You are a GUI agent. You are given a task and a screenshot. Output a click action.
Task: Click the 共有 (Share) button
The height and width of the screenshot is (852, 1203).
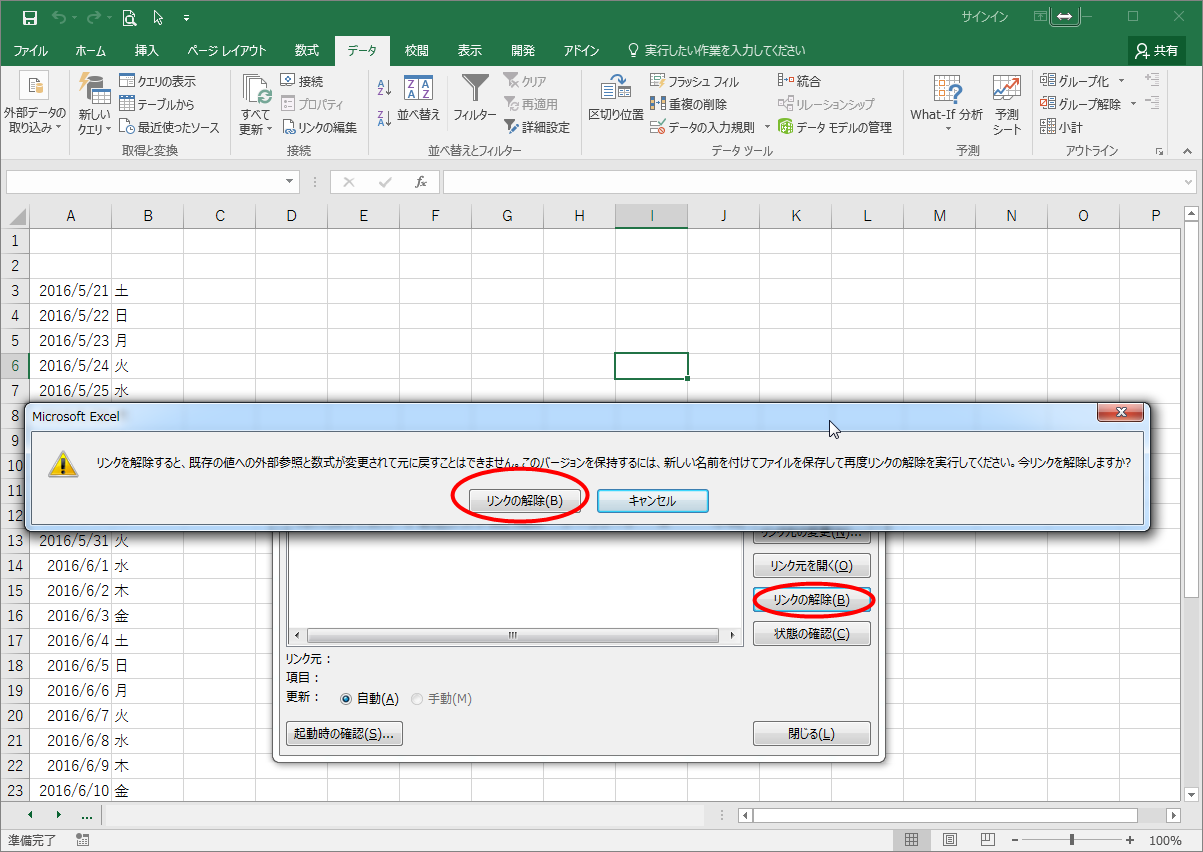[1157, 51]
